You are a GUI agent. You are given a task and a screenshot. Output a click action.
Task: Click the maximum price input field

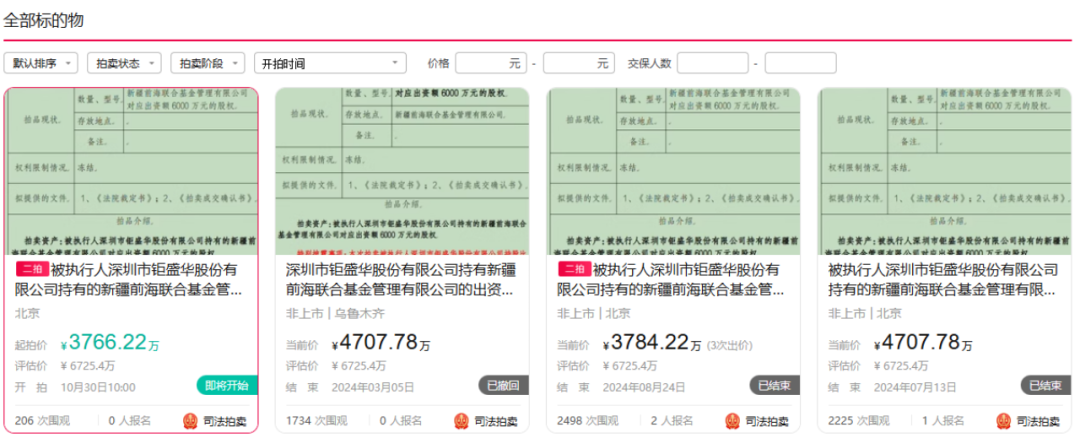pyautogui.click(x=579, y=63)
